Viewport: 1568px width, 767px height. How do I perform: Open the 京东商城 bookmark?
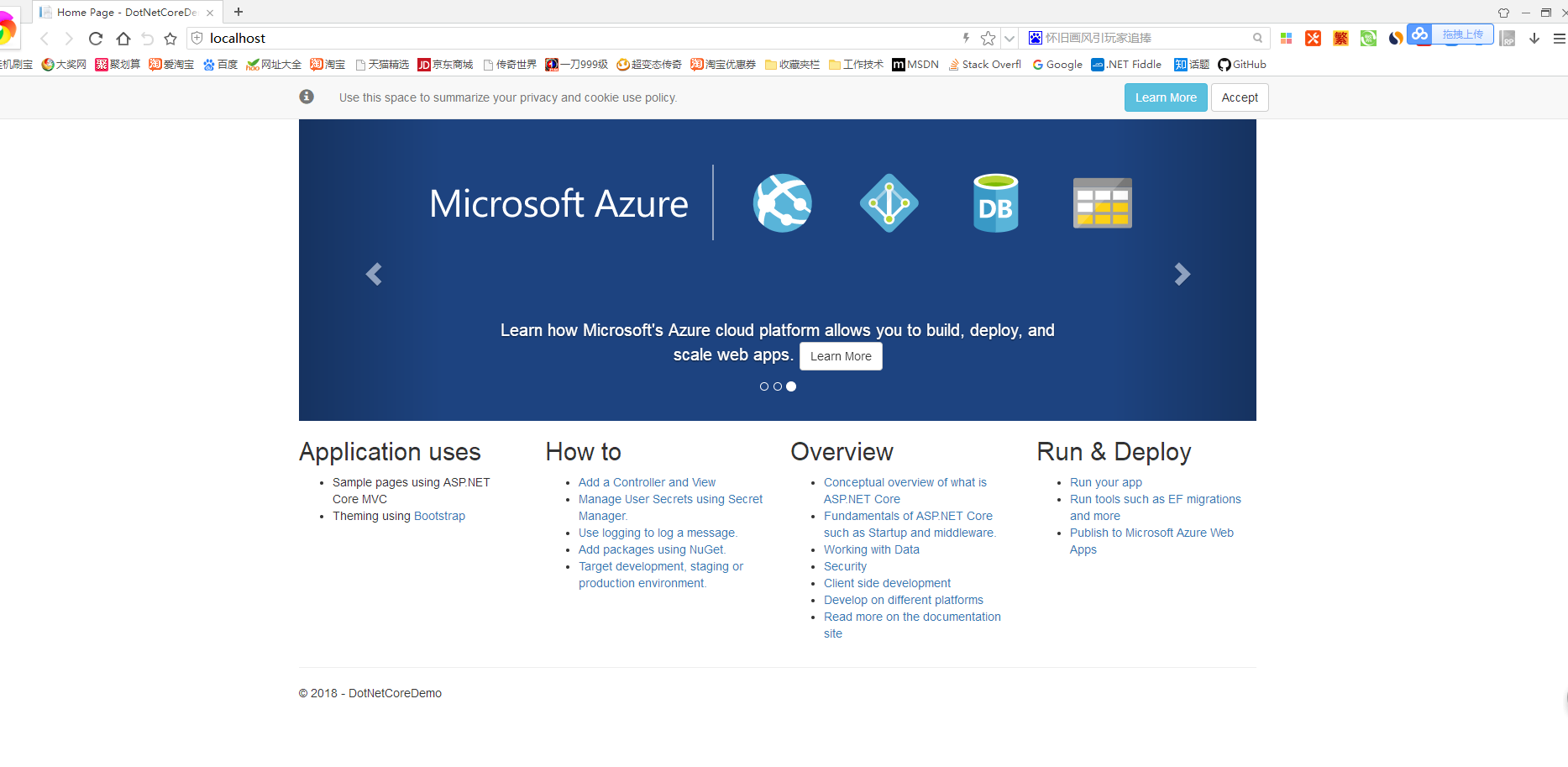tap(445, 65)
